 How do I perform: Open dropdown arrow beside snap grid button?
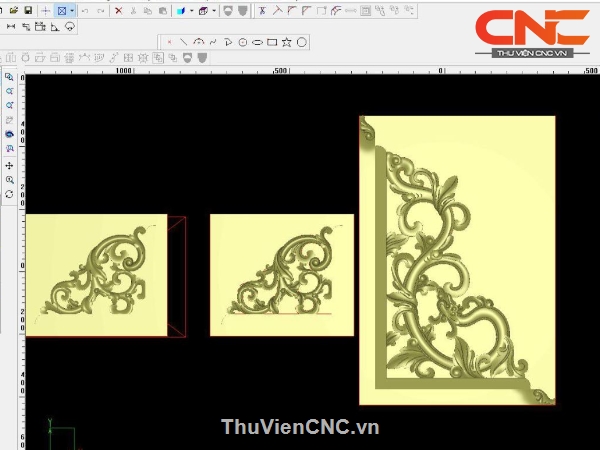[71, 10]
